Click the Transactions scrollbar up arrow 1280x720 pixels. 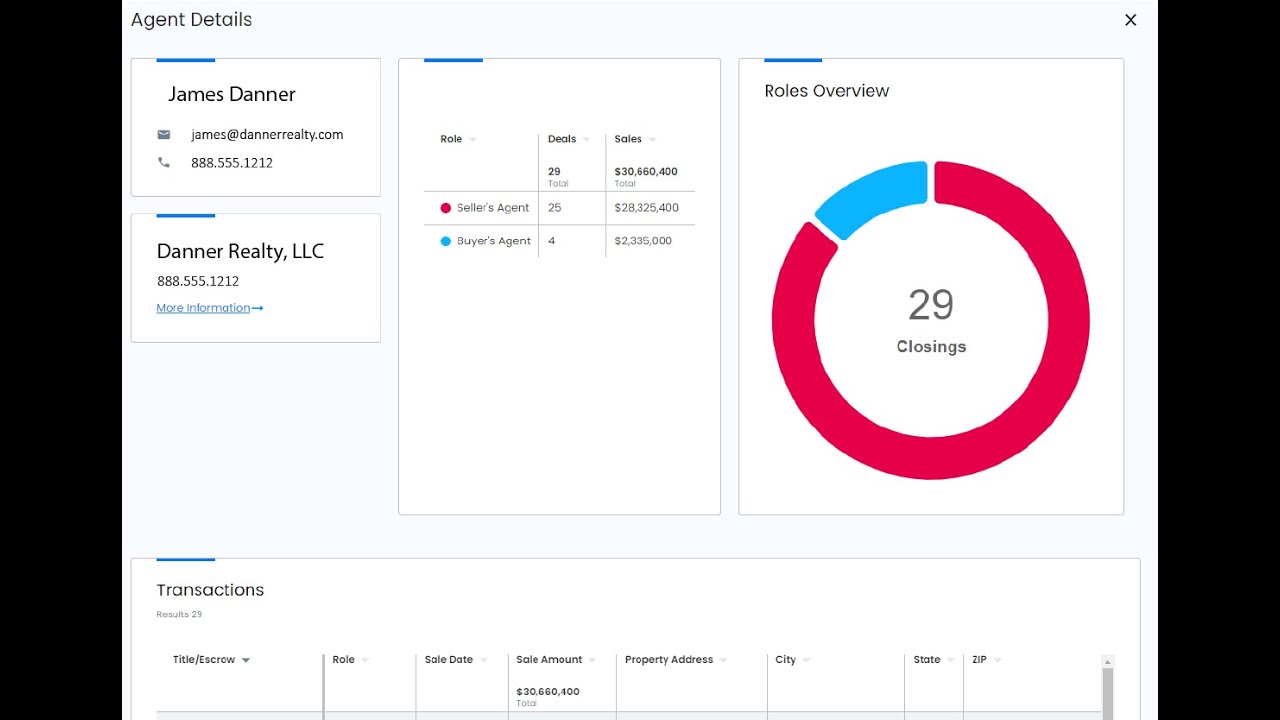[1107, 661]
